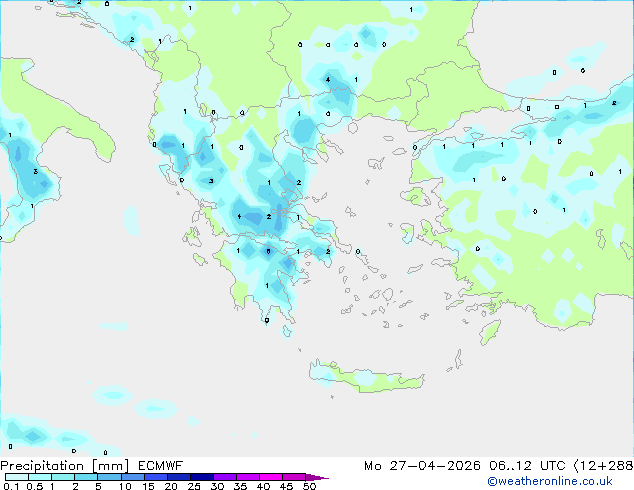Pick the legend swatch between 40 and 45
Screen dimensions: 634x490
(x=271, y=477)
